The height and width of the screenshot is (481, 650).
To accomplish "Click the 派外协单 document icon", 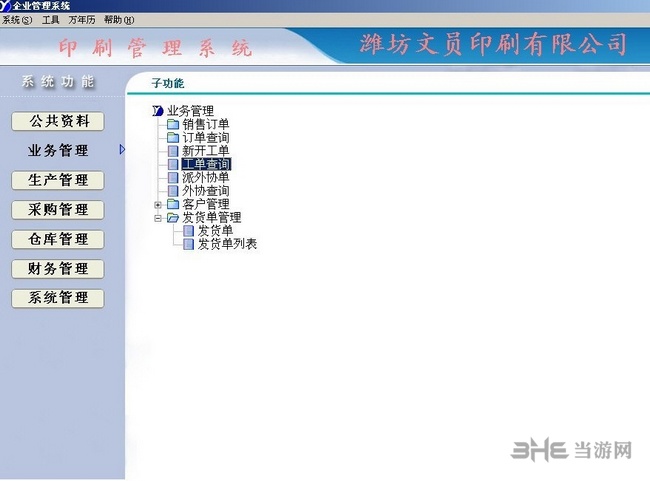I will (x=173, y=177).
